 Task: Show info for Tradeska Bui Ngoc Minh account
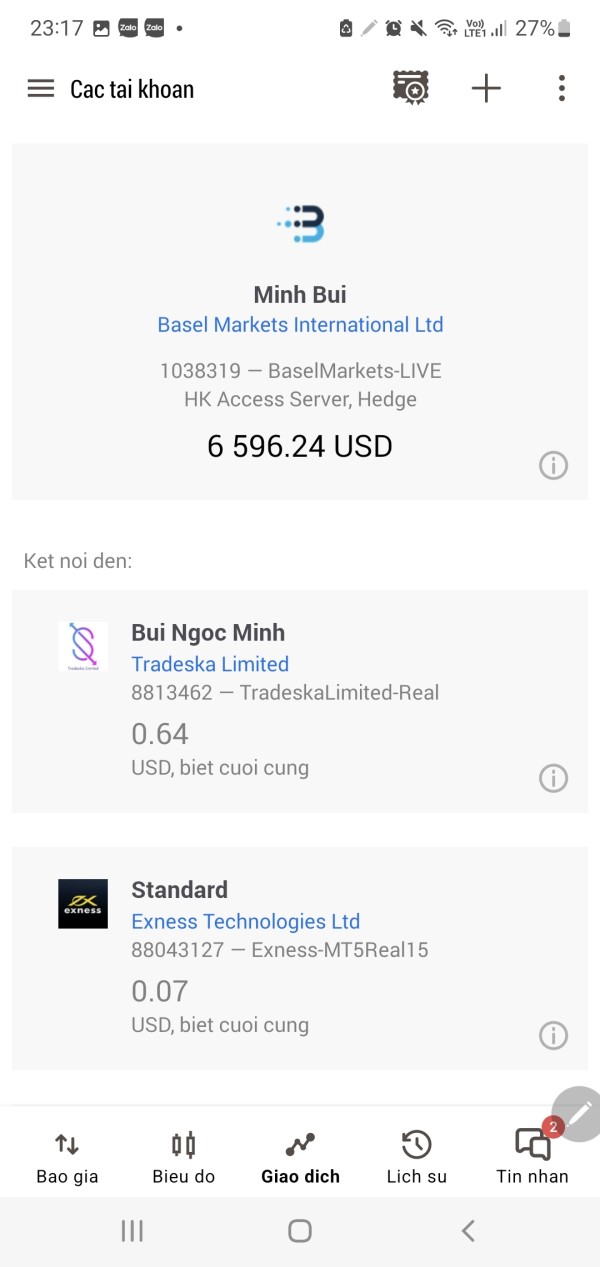pyautogui.click(x=553, y=778)
